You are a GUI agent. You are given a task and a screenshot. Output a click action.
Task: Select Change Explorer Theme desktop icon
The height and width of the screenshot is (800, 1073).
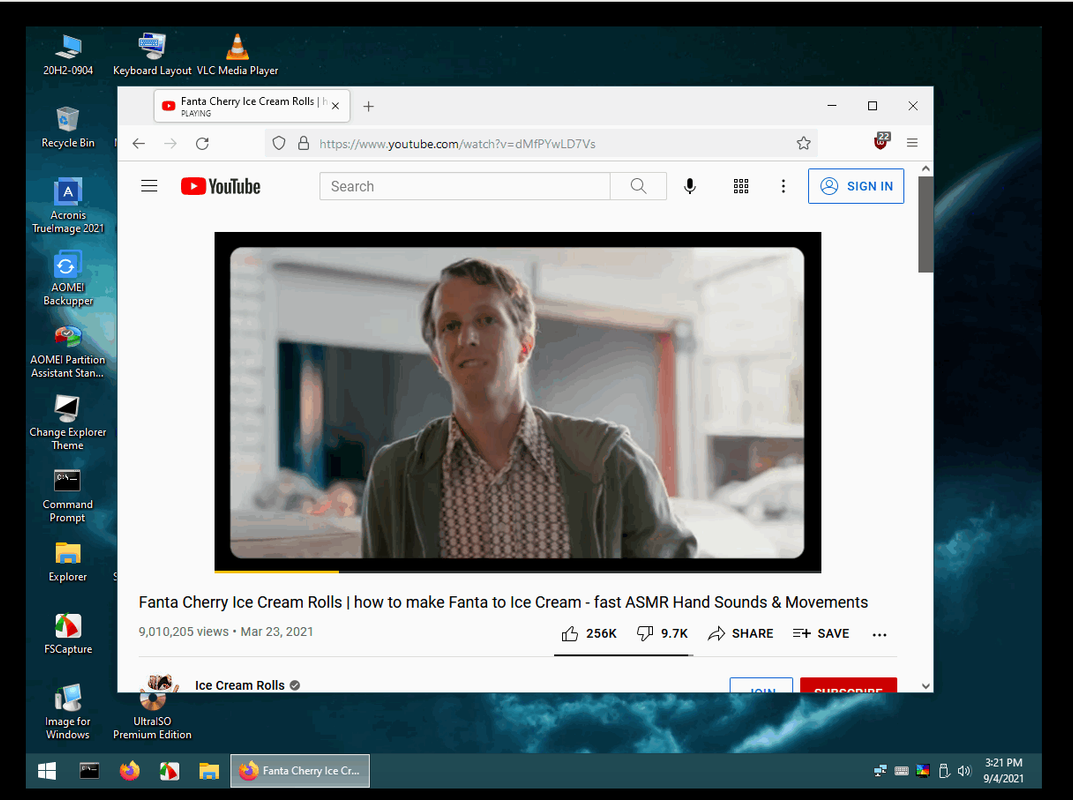[x=68, y=423]
